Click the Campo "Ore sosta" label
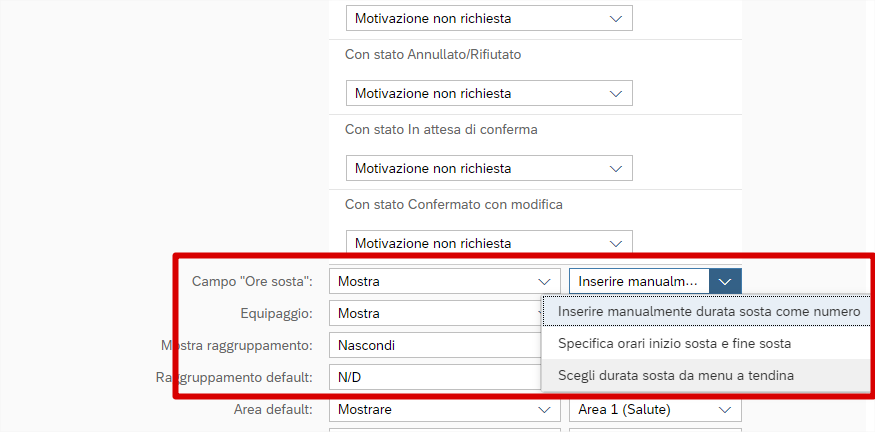The height and width of the screenshot is (432, 875). click(252, 281)
